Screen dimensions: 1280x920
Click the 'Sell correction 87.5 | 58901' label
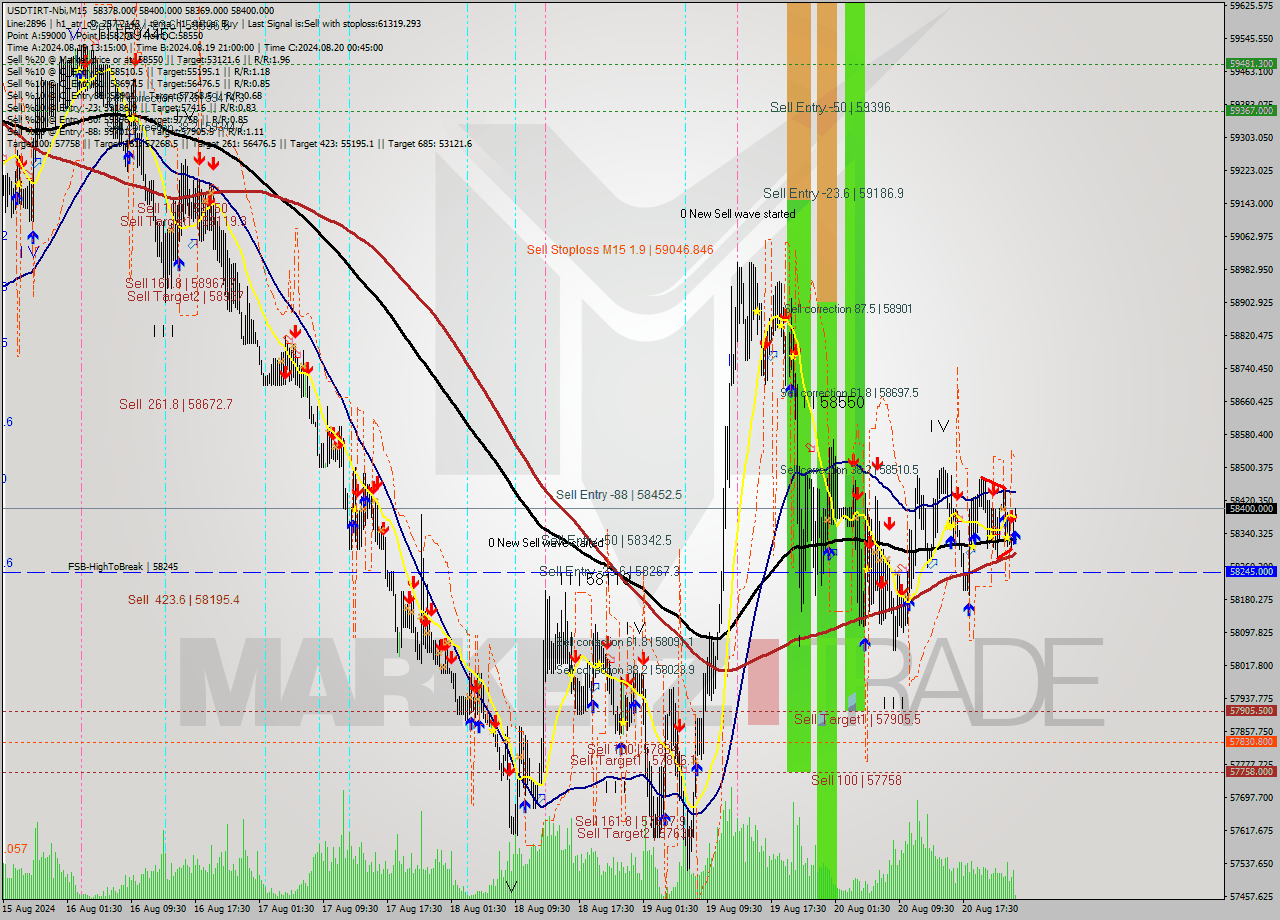[848, 309]
